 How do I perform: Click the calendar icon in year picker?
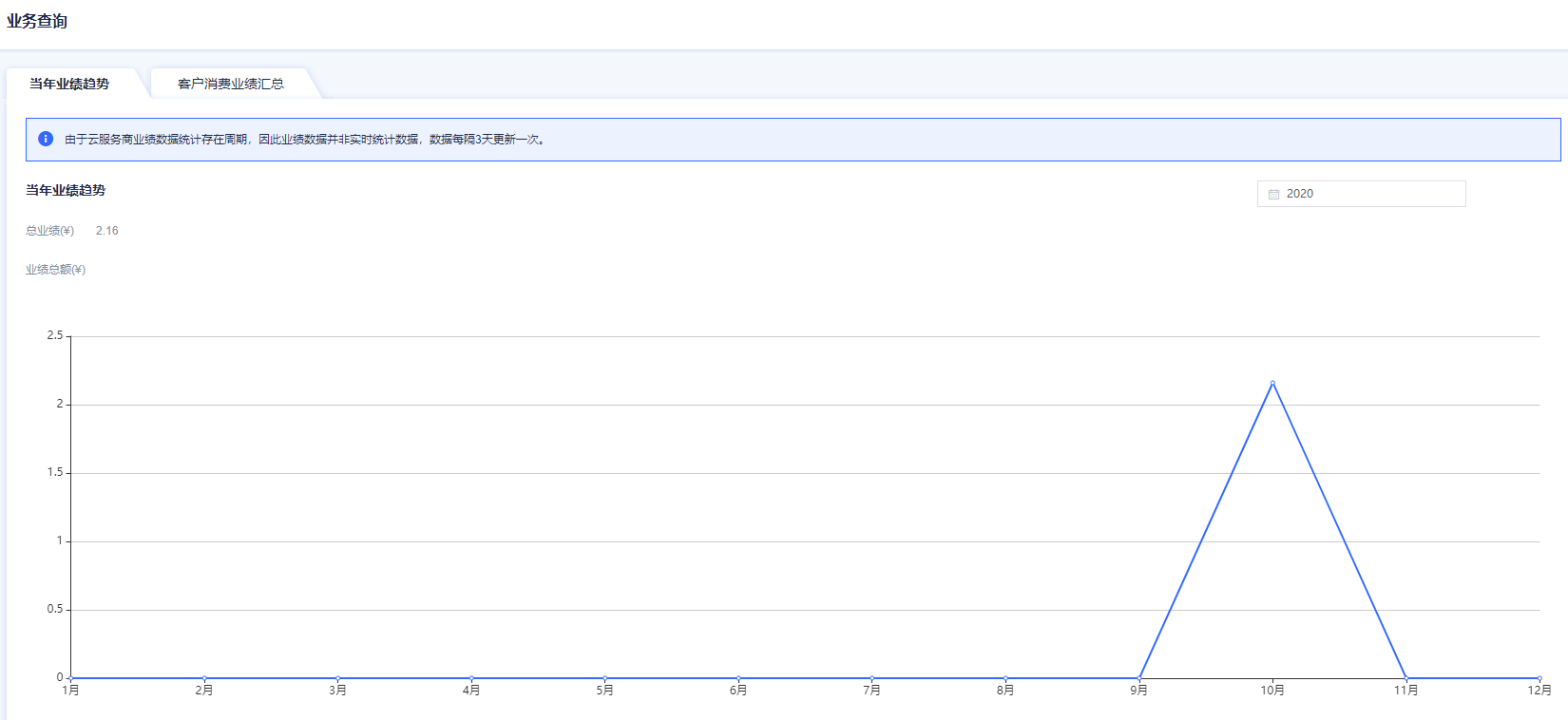[x=1273, y=194]
